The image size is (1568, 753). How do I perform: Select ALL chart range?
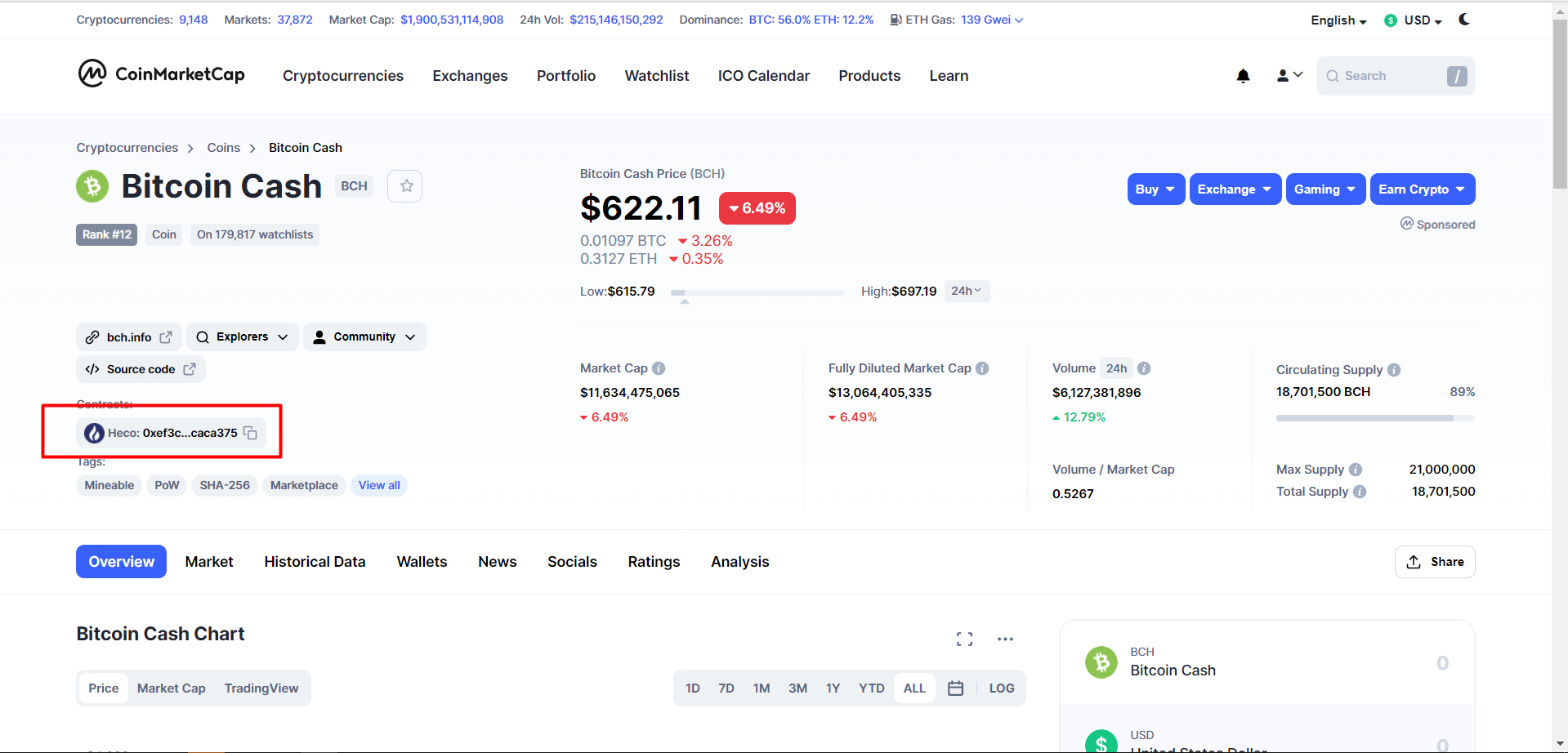click(914, 688)
